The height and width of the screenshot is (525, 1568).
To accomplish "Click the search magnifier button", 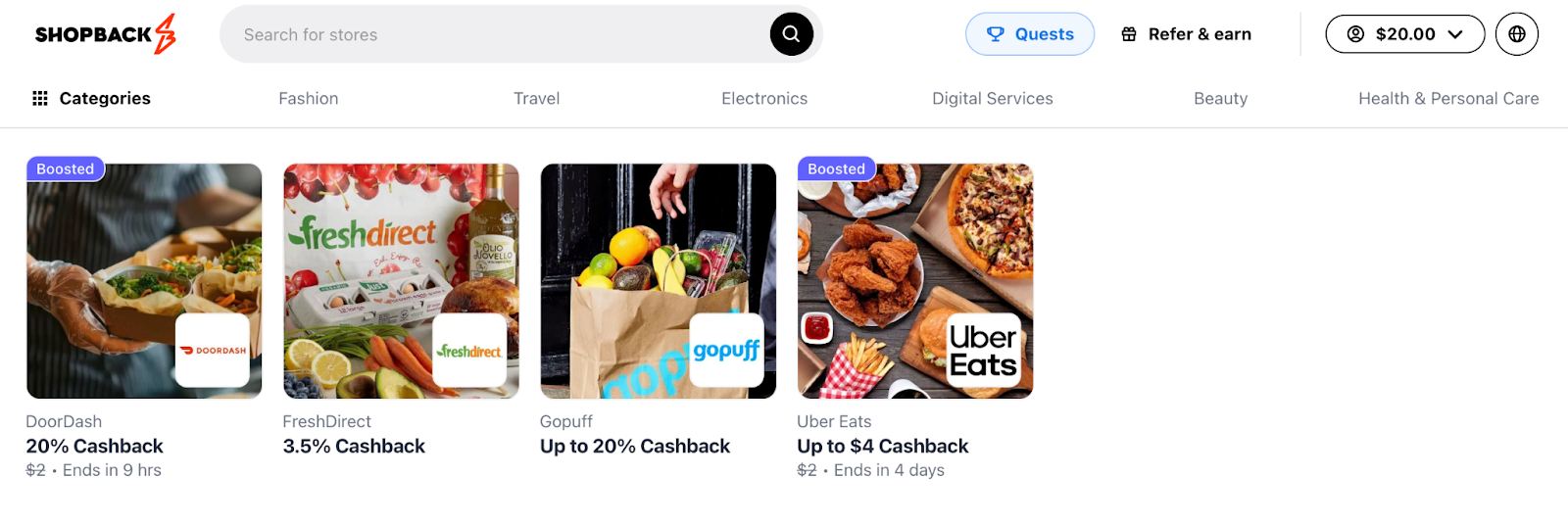I will (791, 34).
